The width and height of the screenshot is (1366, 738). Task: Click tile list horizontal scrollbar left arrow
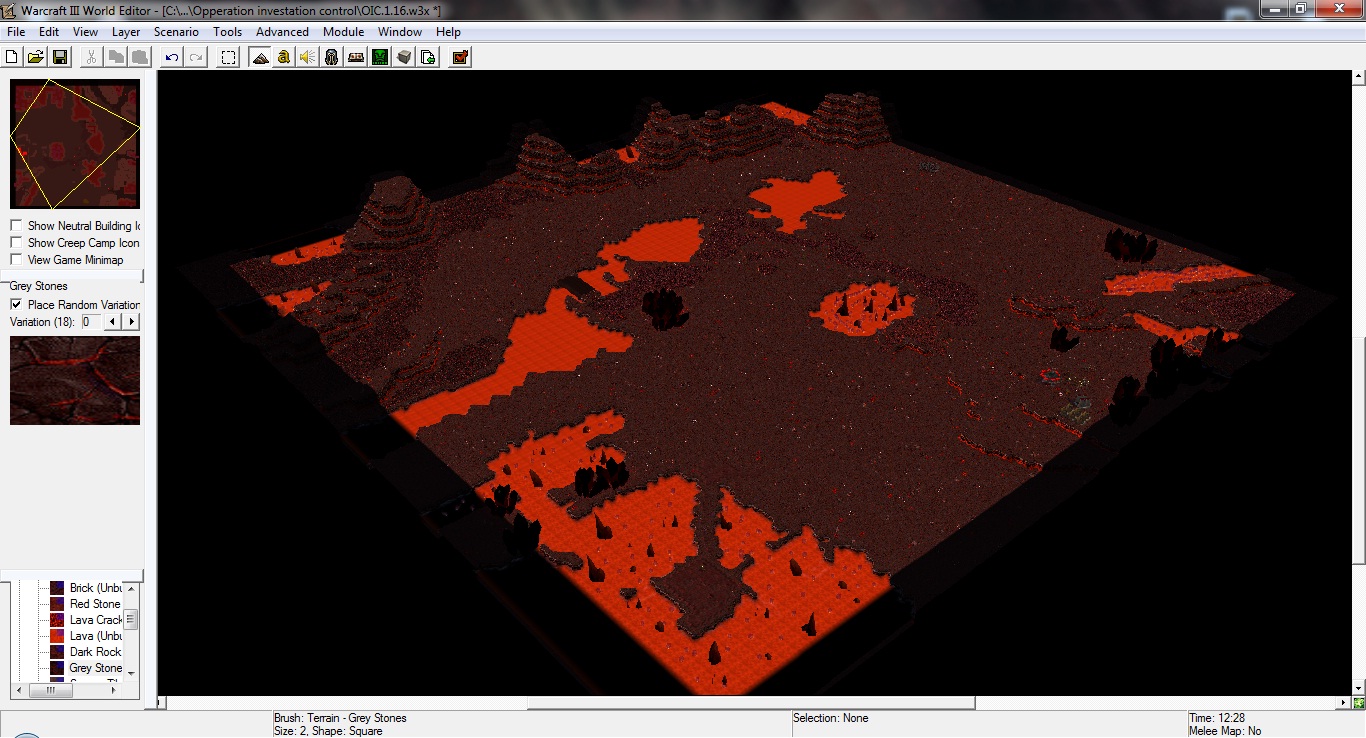18,690
